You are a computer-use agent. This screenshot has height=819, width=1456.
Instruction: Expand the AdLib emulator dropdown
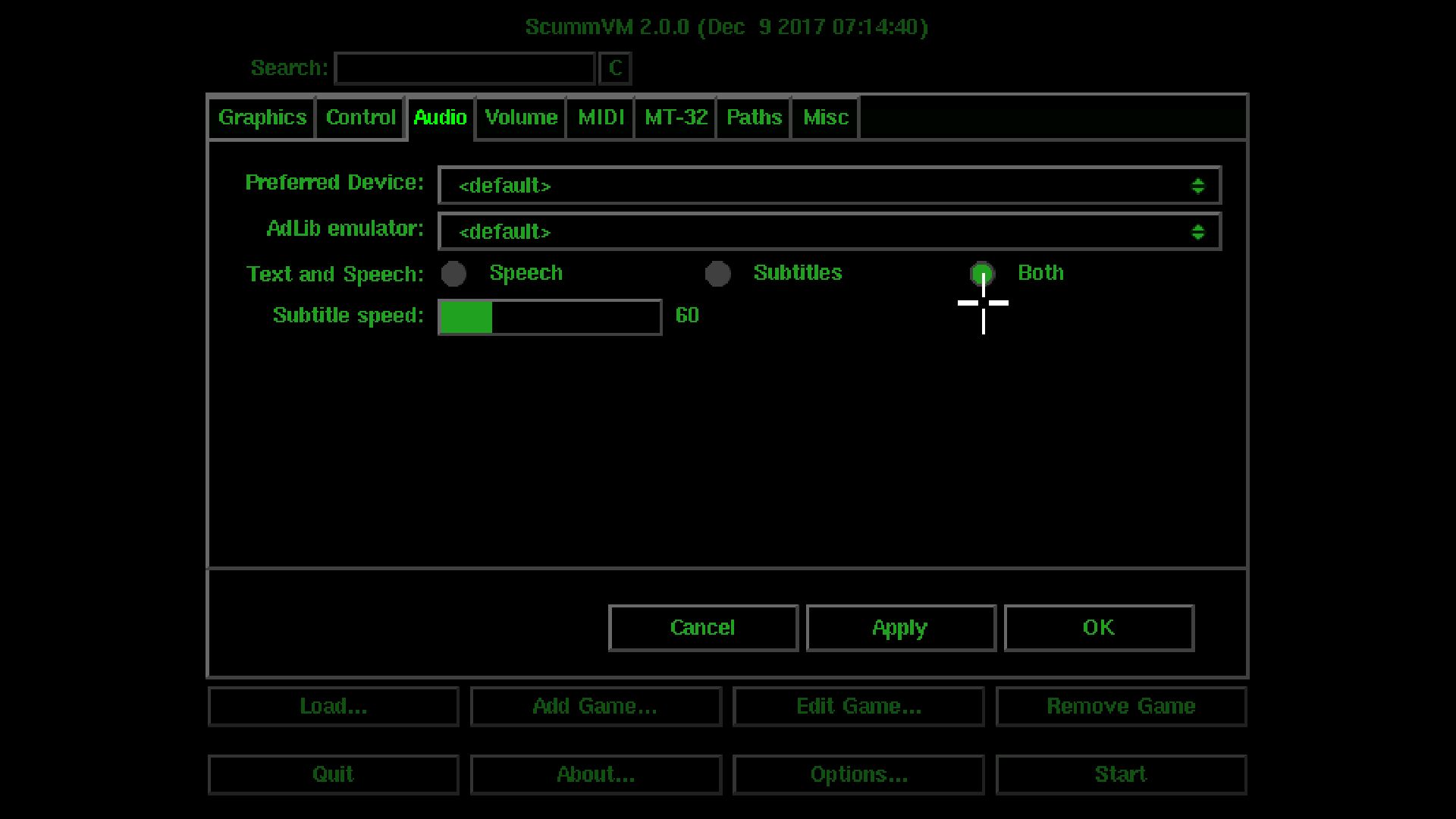(829, 231)
